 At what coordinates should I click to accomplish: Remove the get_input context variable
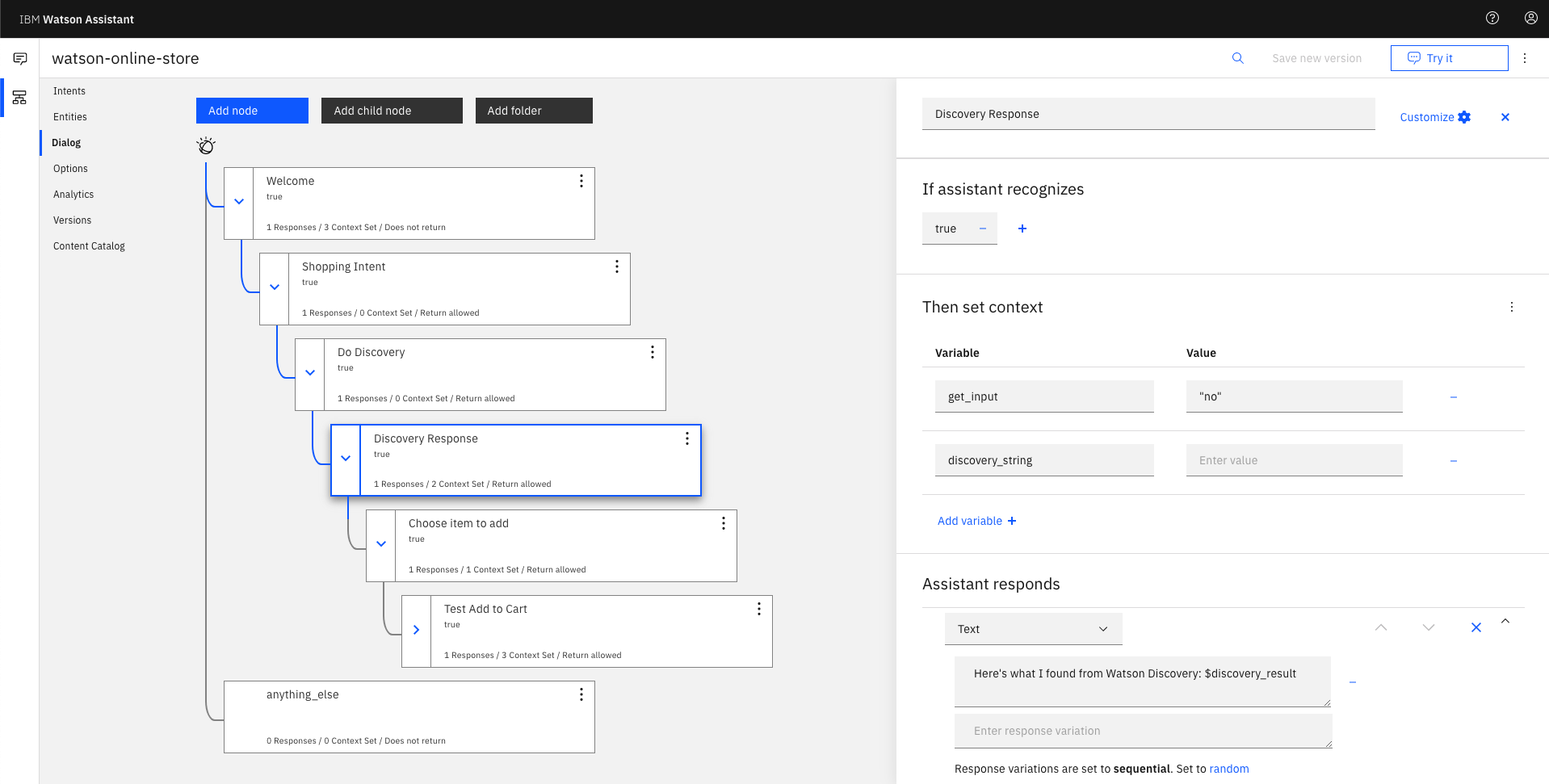pos(1454,397)
